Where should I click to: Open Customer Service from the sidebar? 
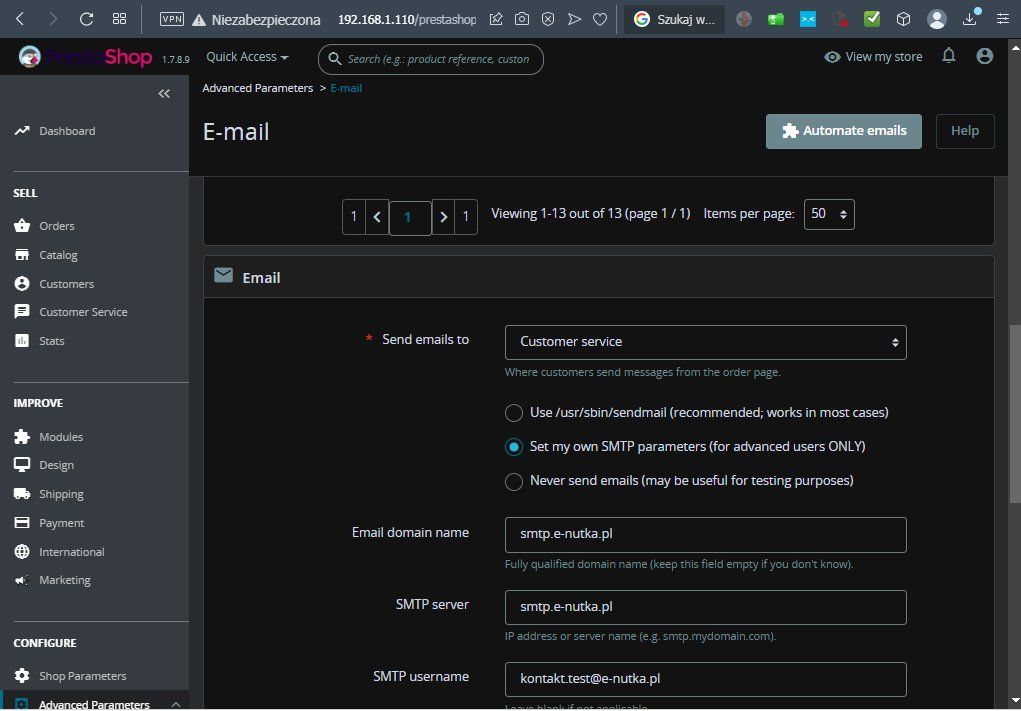82,311
